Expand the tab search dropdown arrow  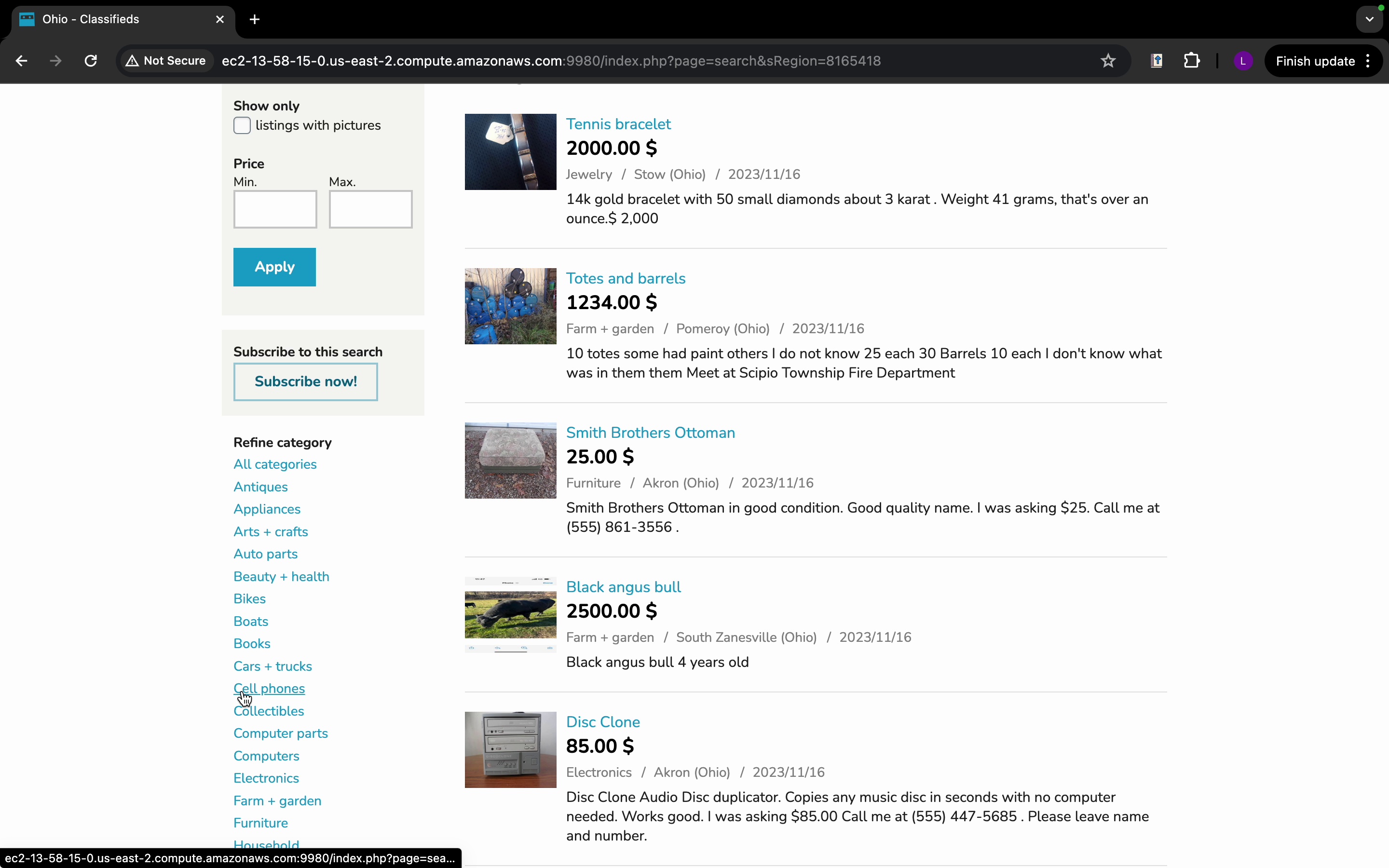[x=1370, y=19]
